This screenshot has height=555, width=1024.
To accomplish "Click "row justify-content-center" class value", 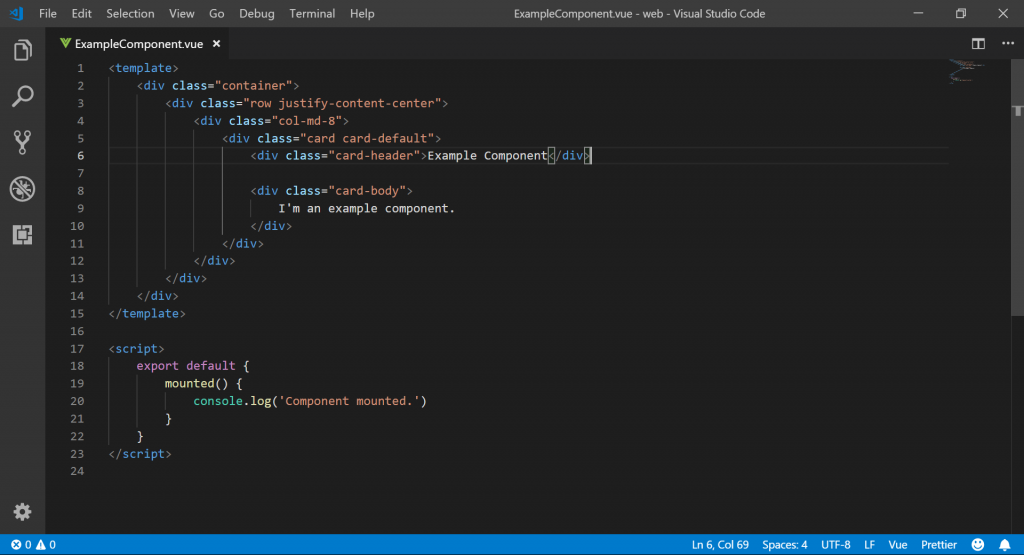I will click(x=342, y=103).
